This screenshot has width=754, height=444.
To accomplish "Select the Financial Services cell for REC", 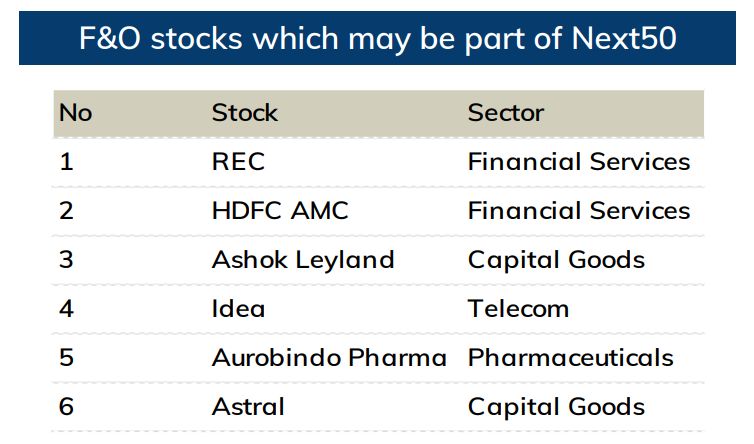I will pos(579,161).
